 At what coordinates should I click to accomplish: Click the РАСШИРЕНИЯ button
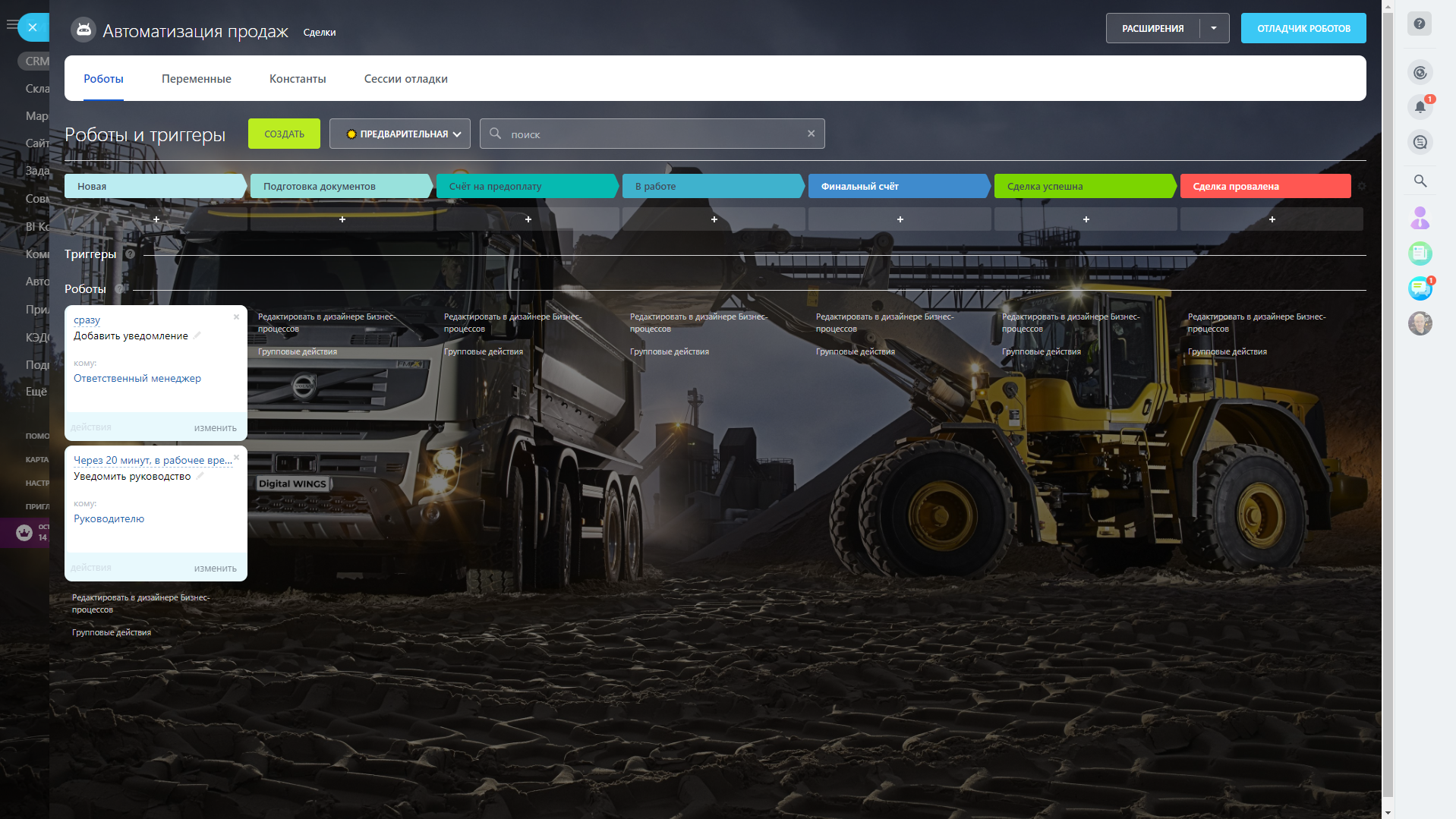tap(1152, 28)
